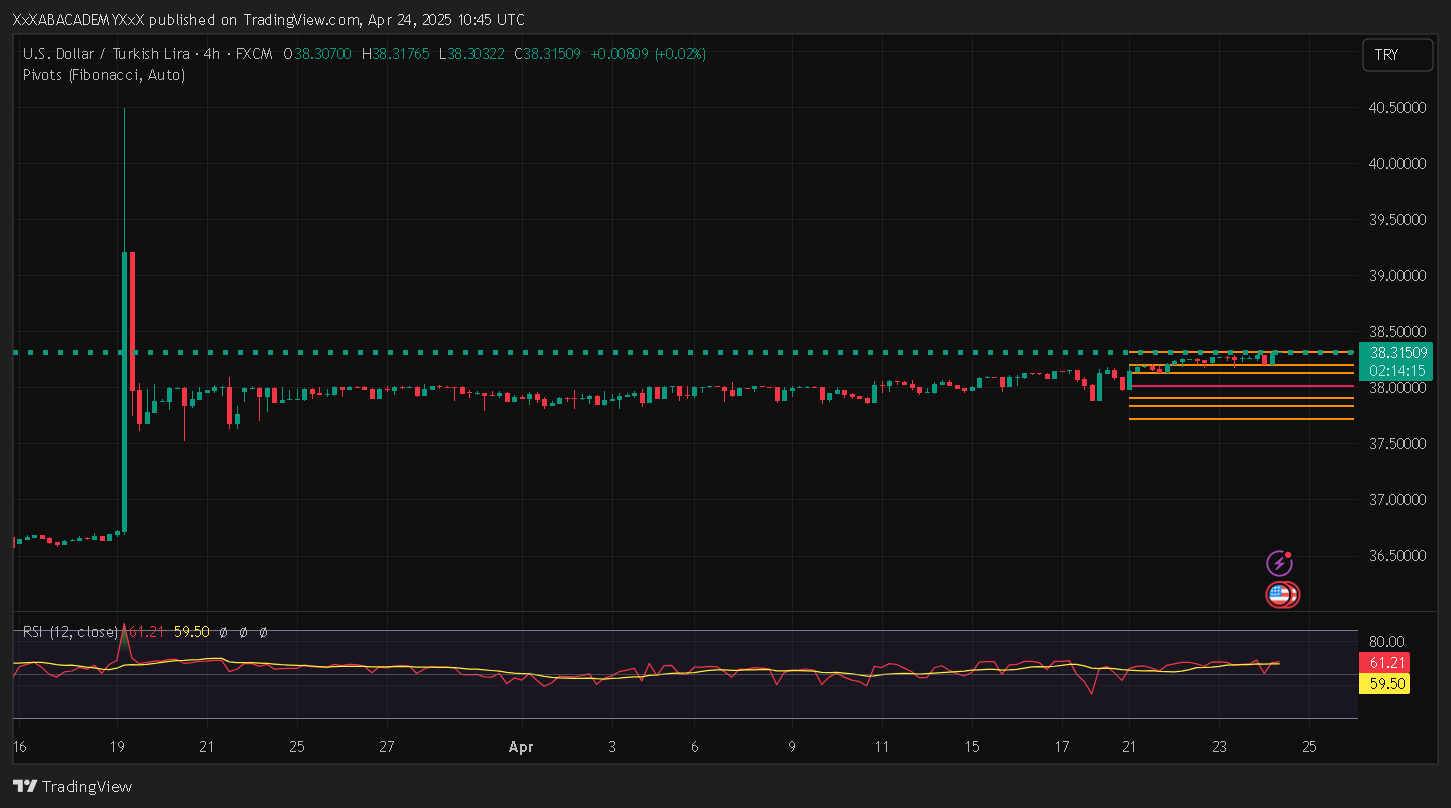Screen dimensions: 1451x808
Task: Click the TradingView logo in the bottom-left corner
Action: coord(72,786)
